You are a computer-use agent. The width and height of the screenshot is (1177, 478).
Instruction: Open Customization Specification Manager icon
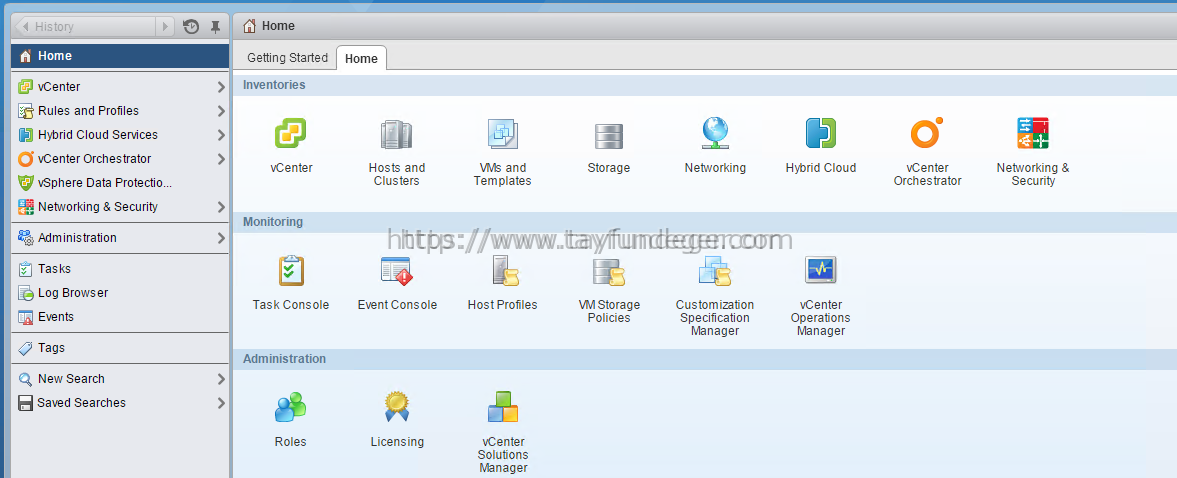tap(715, 271)
